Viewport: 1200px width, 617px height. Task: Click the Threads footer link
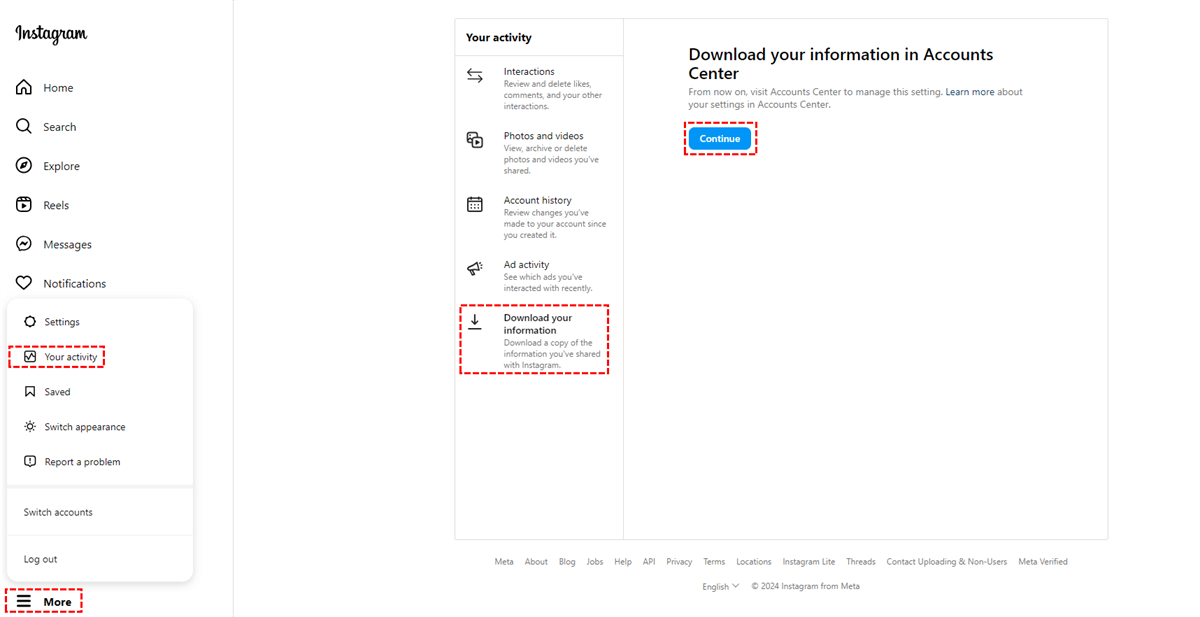pos(861,562)
